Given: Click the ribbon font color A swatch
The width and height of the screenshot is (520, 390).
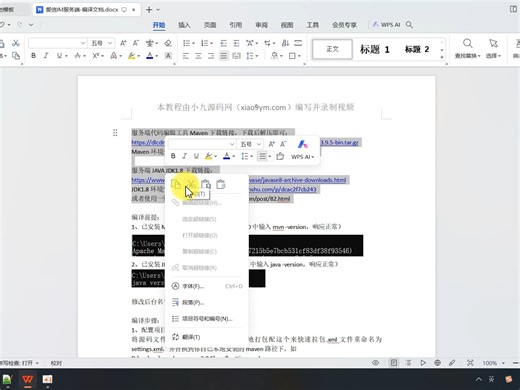Looking at the screenshot, I should (150, 56).
